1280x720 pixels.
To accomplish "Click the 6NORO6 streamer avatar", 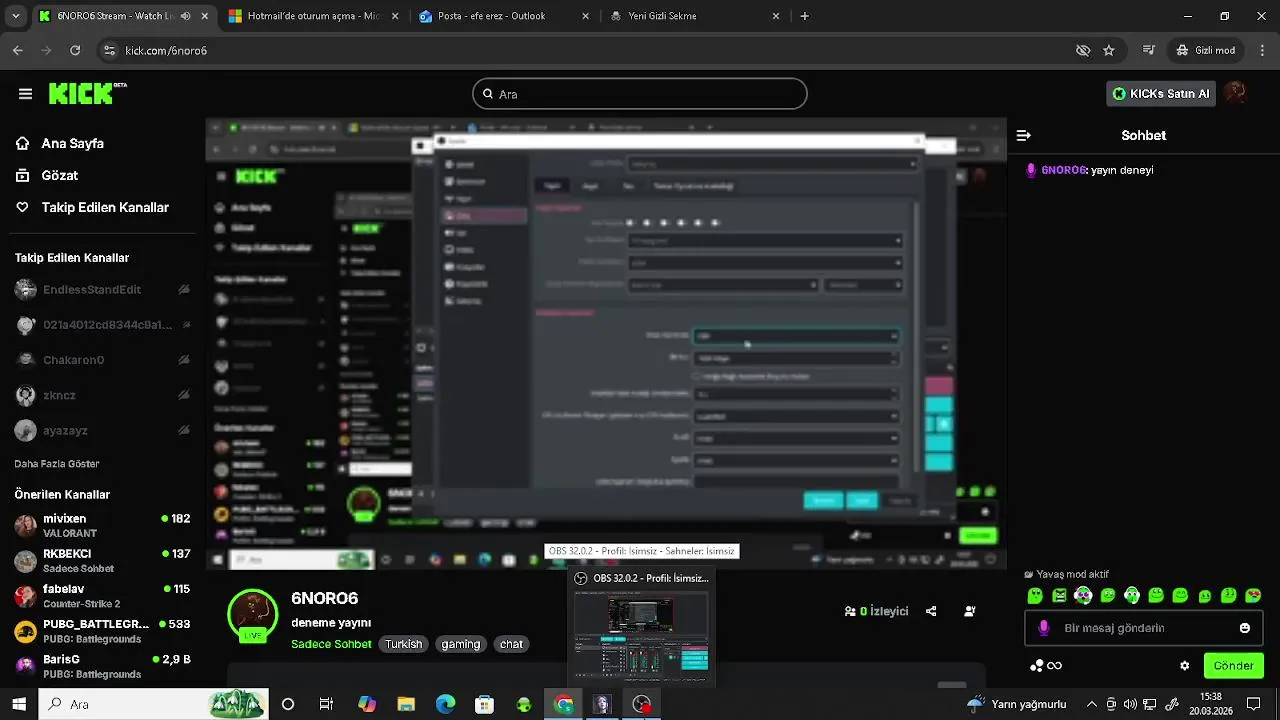I will click(x=253, y=613).
